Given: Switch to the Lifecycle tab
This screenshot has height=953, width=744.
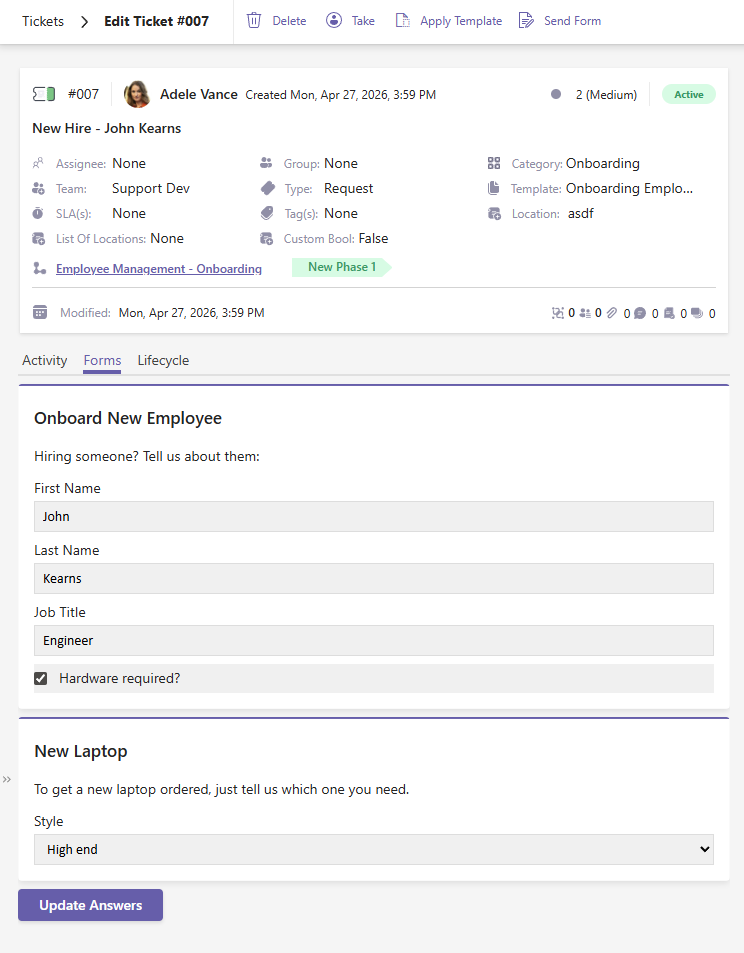Looking at the screenshot, I should (x=163, y=360).
